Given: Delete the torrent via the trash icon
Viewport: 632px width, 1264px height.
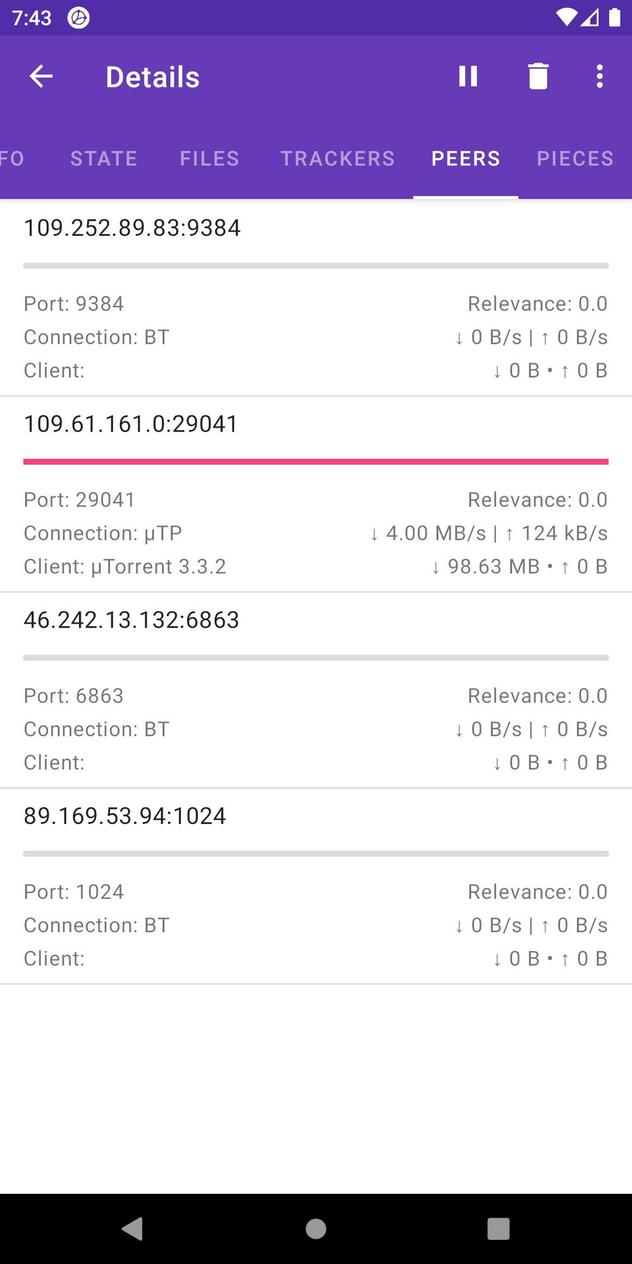Looking at the screenshot, I should pyautogui.click(x=538, y=76).
